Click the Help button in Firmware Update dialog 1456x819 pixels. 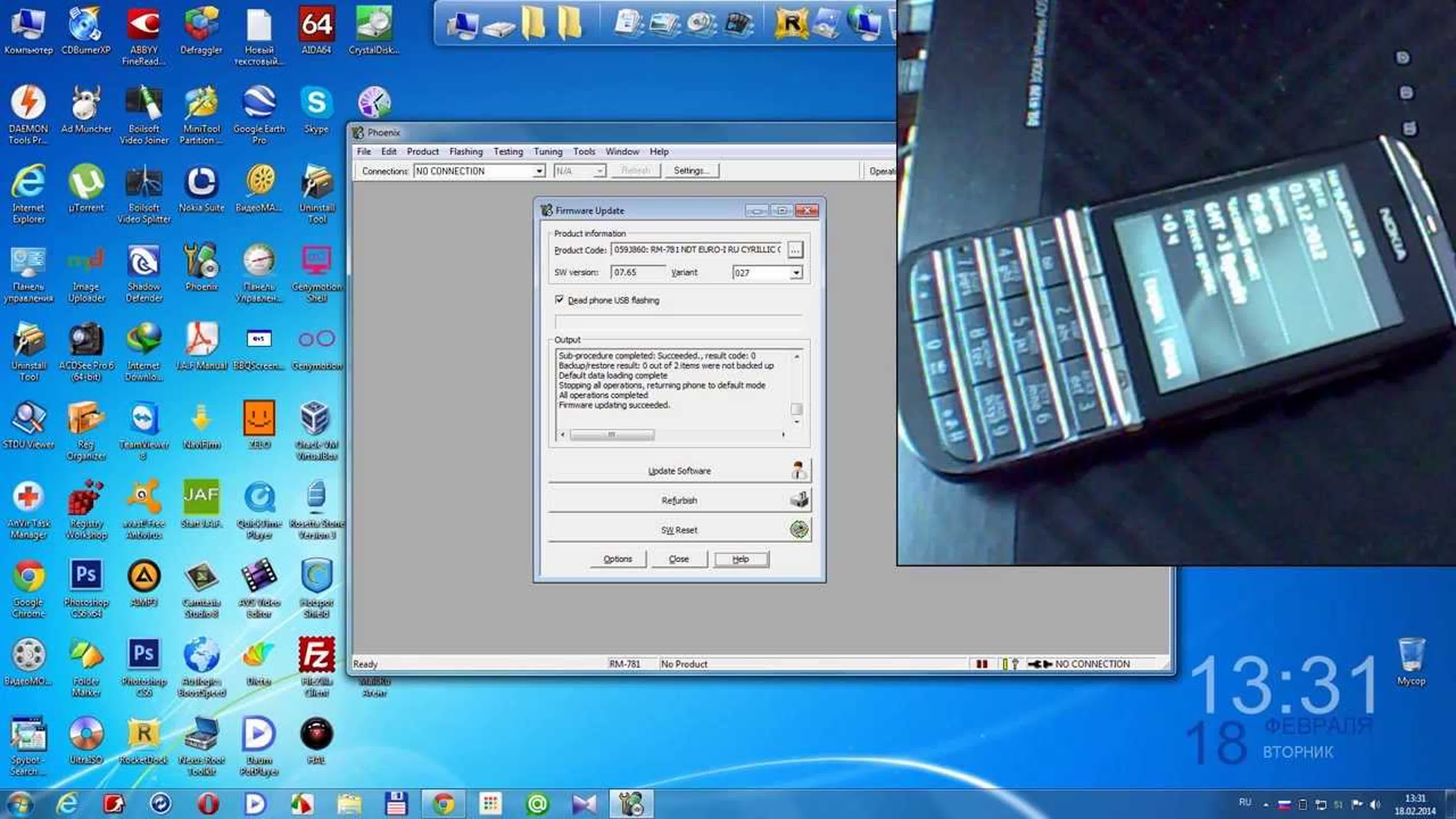coord(740,559)
